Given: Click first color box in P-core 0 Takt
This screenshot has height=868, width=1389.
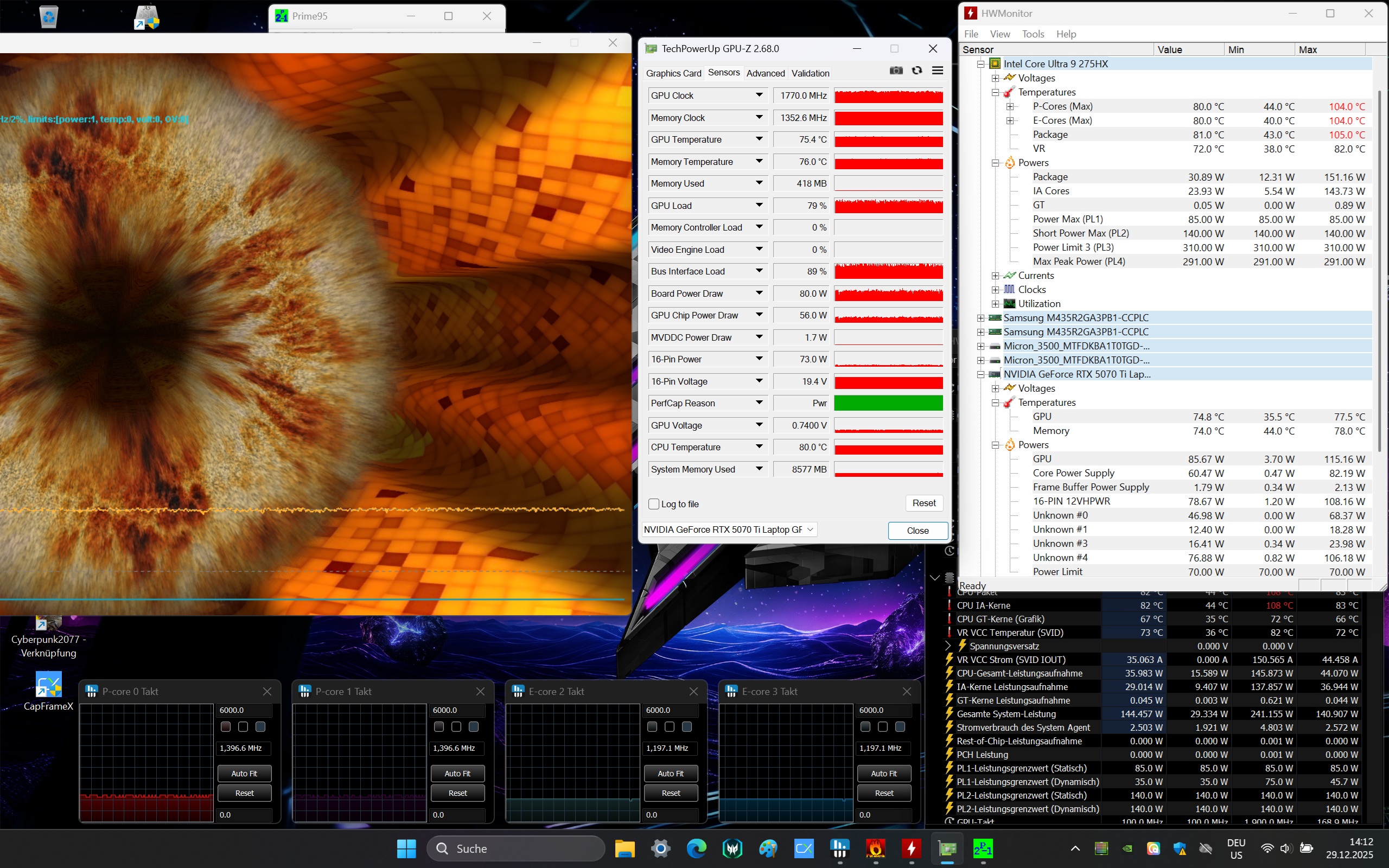Looking at the screenshot, I should click(x=226, y=727).
